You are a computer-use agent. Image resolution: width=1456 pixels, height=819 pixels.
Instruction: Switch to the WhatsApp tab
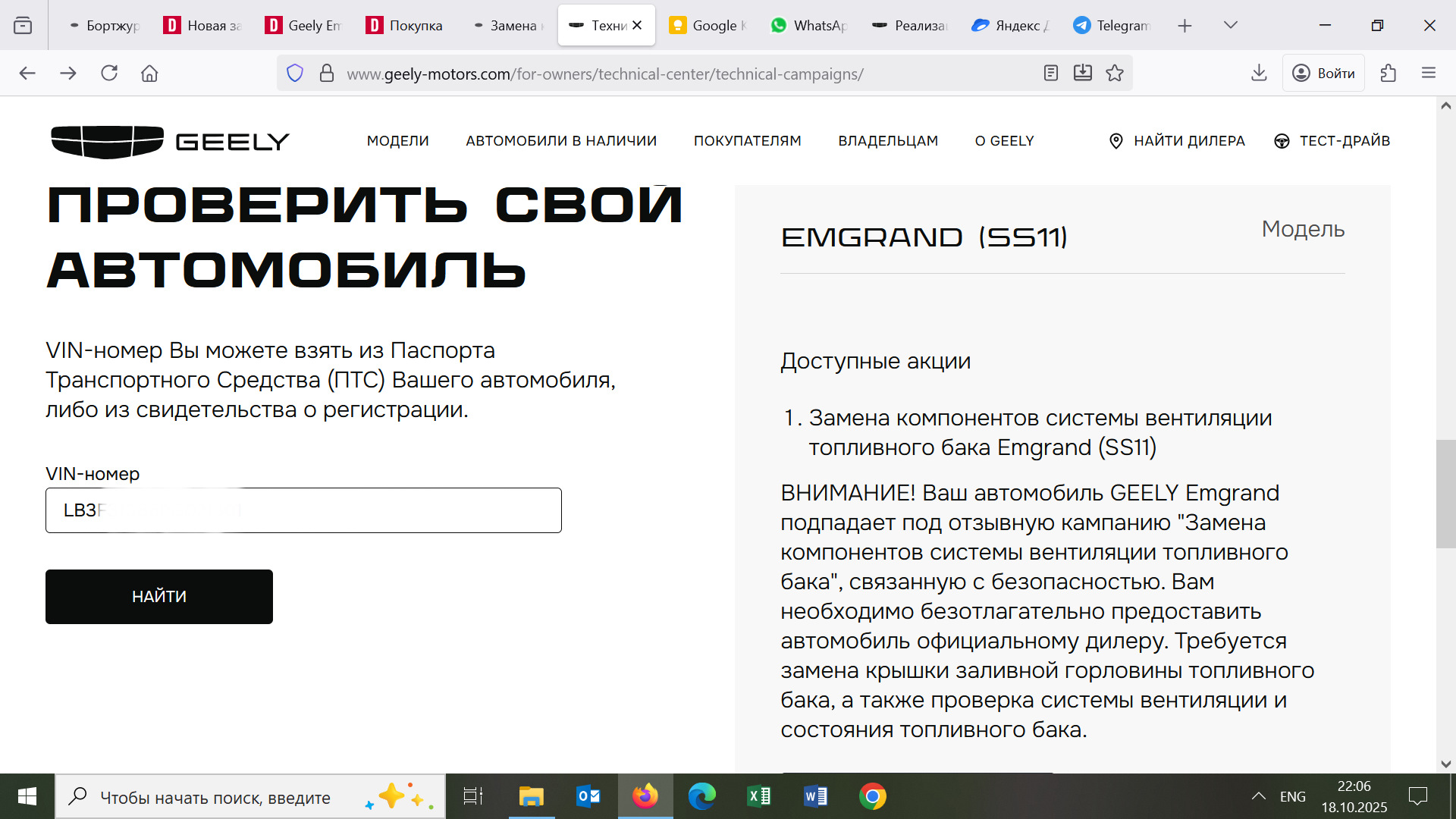(808, 25)
